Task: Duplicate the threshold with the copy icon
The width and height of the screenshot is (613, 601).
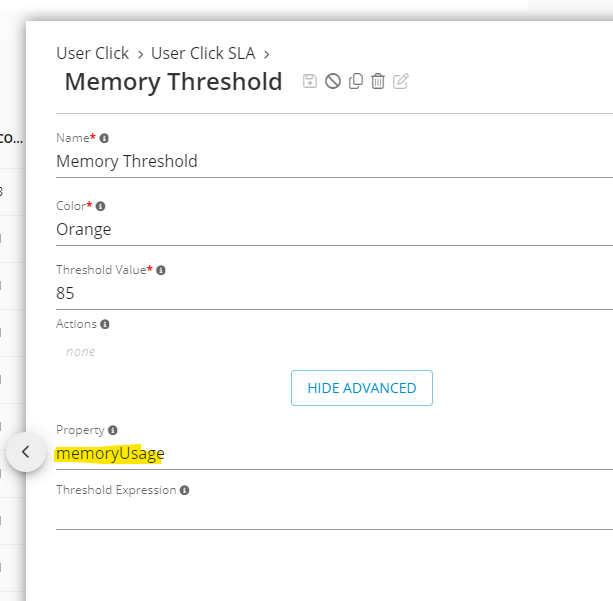Action: coord(356,81)
